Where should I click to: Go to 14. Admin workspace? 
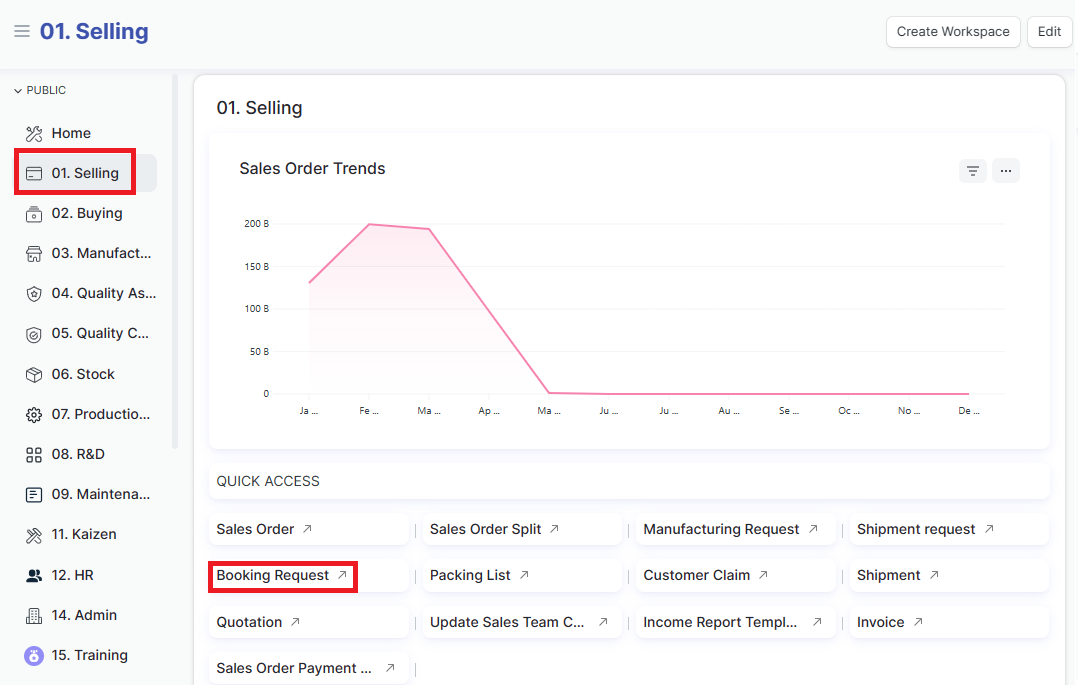(84, 615)
